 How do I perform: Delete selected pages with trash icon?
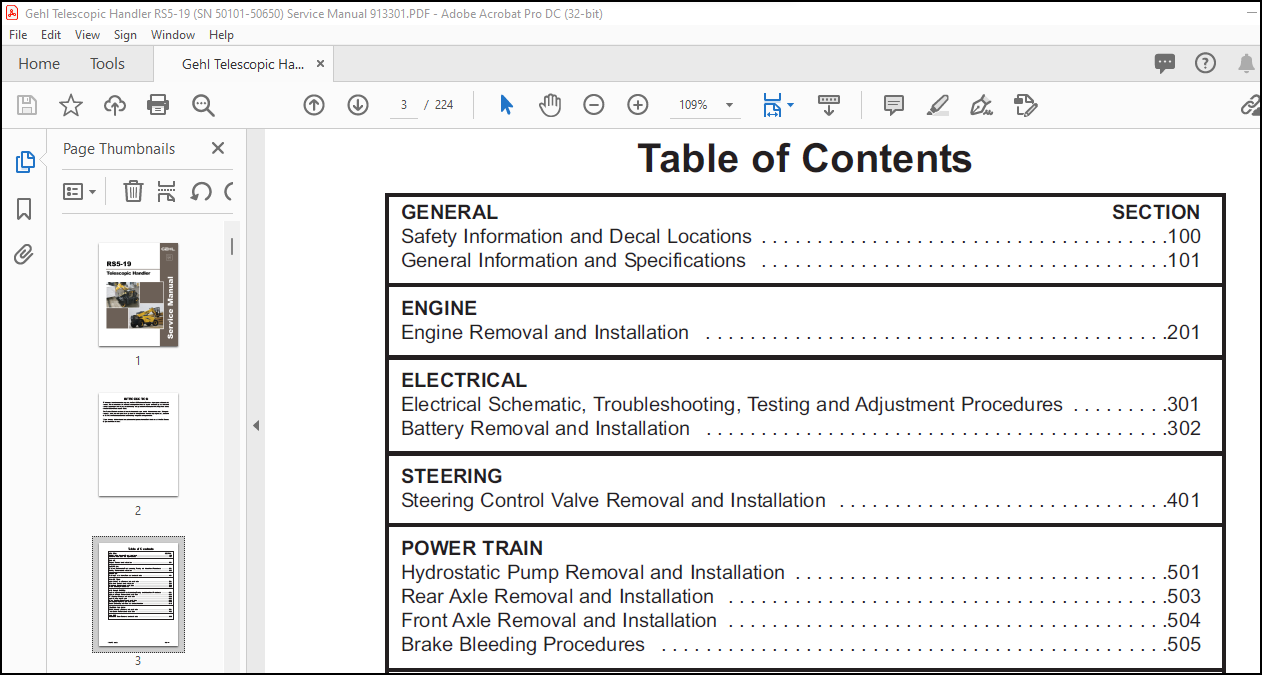click(133, 191)
